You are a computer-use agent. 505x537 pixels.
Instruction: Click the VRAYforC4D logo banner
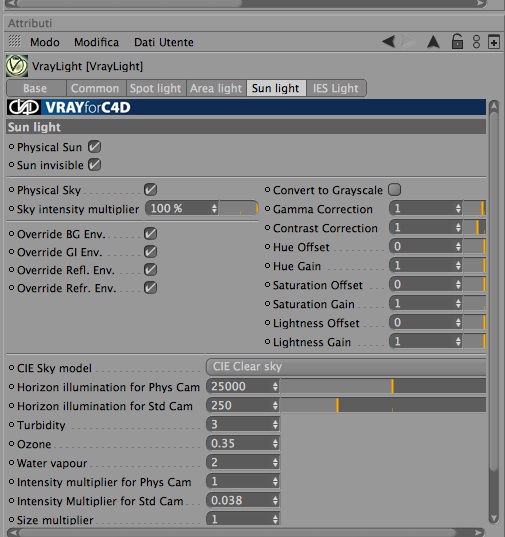(246, 107)
